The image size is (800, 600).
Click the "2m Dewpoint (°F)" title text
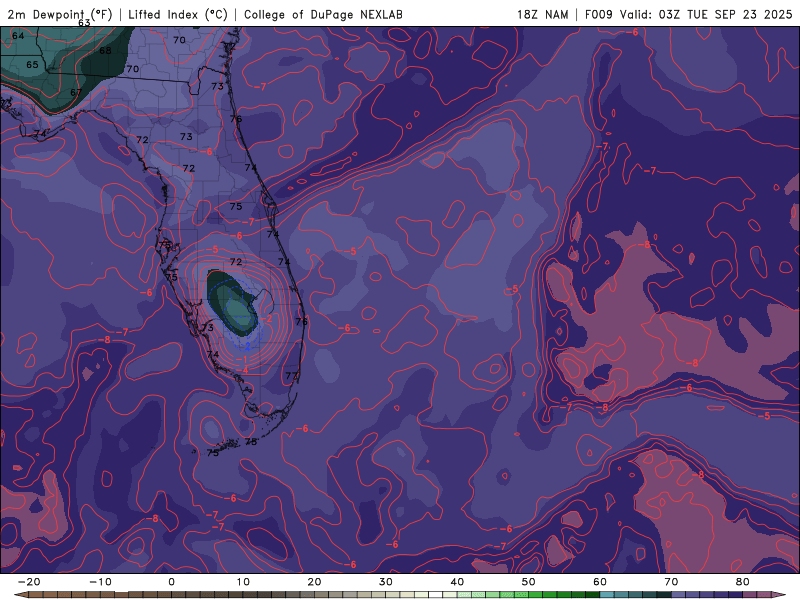[x=60, y=14]
